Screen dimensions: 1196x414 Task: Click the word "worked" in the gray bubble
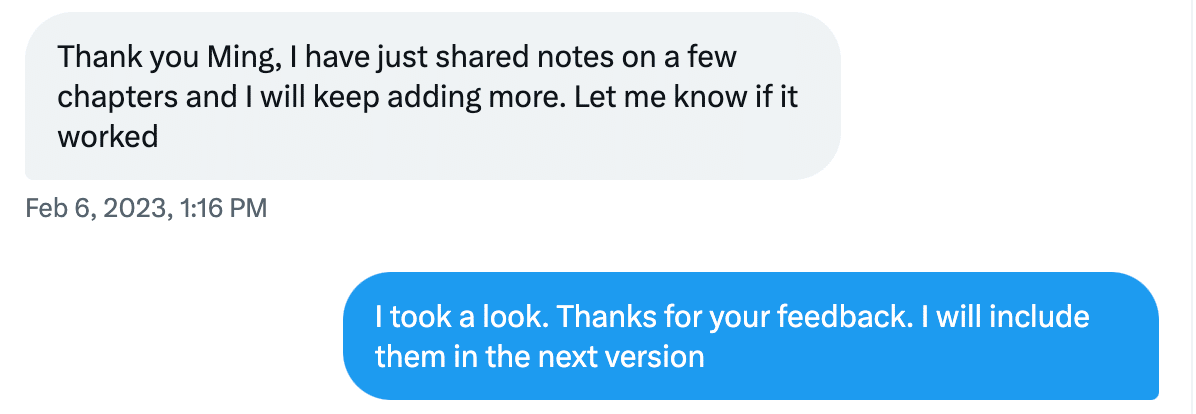pyautogui.click(x=108, y=137)
